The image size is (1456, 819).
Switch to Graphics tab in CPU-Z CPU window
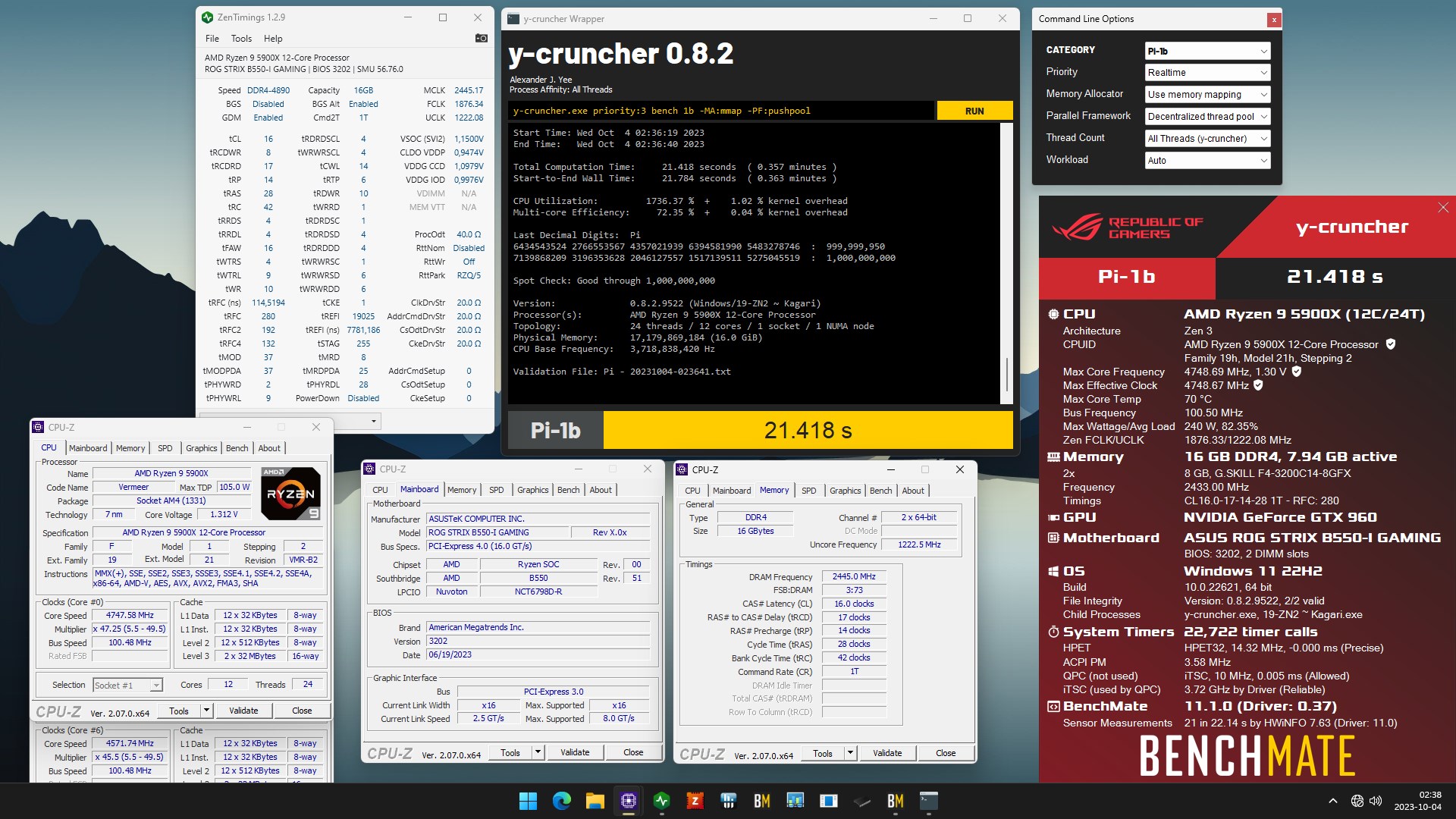pyautogui.click(x=202, y=448)
